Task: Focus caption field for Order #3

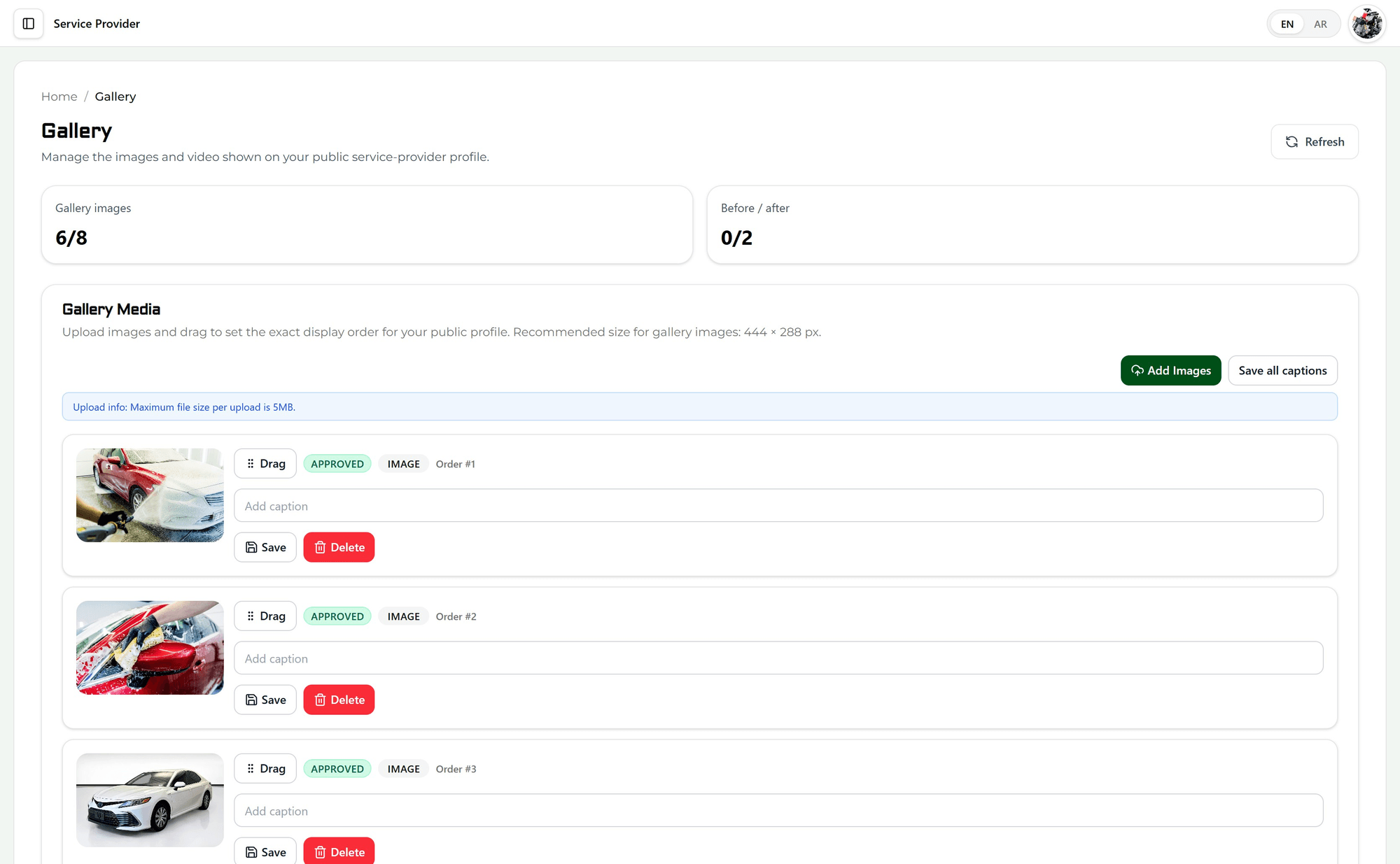Action: pyautogui.click(x=778, y=811)
